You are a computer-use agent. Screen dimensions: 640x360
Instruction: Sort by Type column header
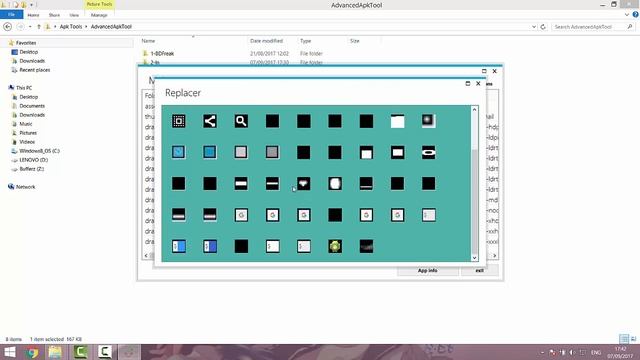point(305,41)
